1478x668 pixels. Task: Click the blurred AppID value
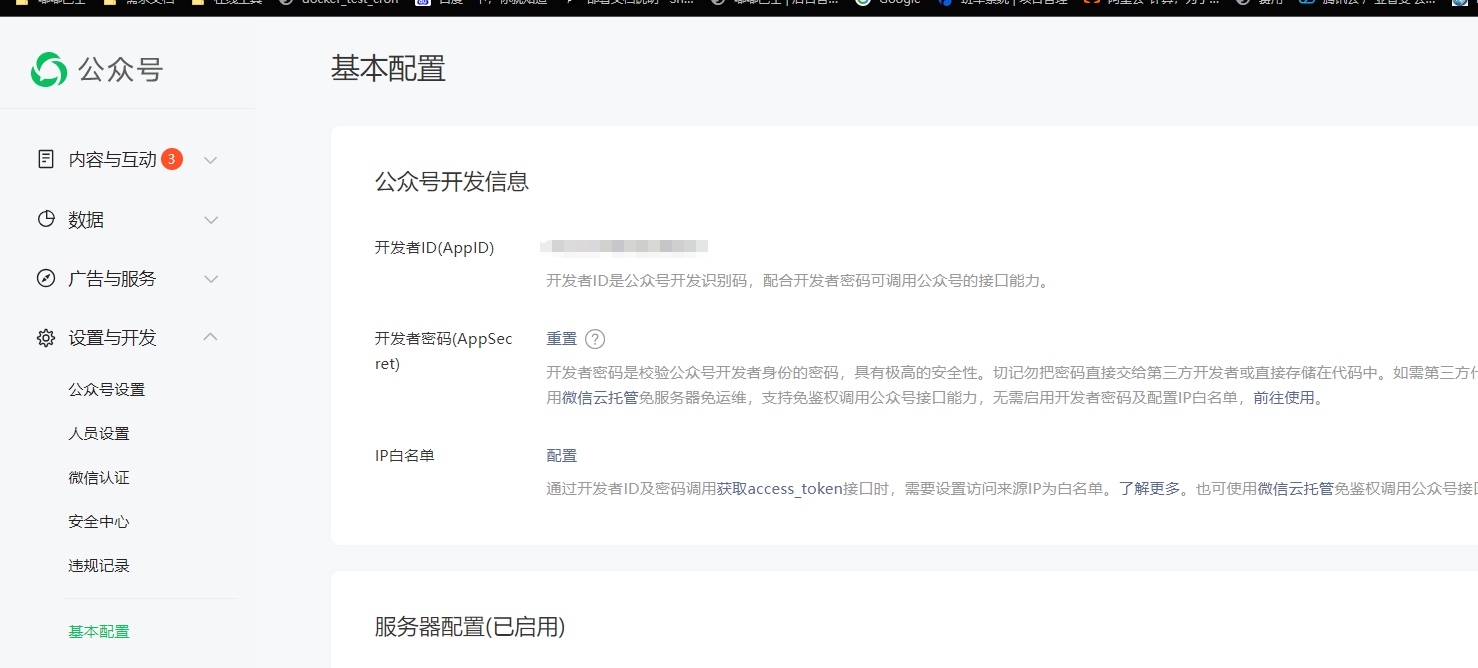pyautogui.click(x=624, y=246)
